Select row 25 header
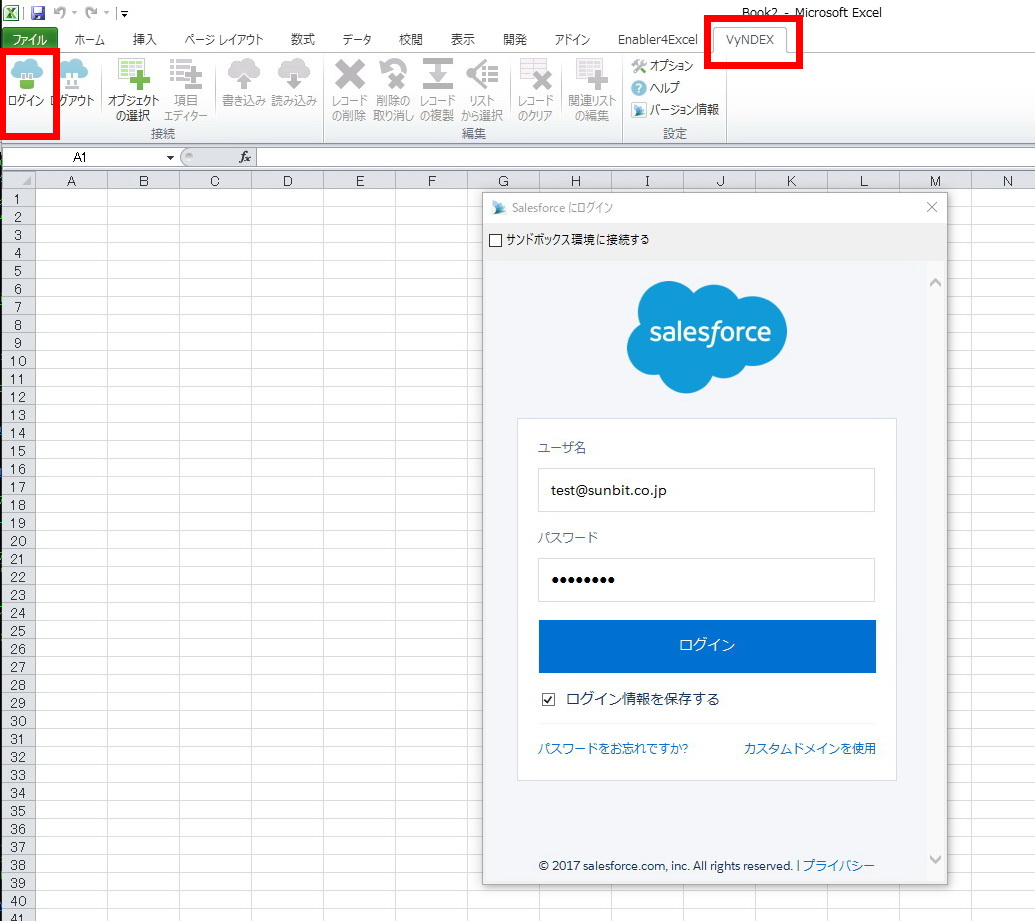This screenshot has width=1035, height=921. (18, 631)
